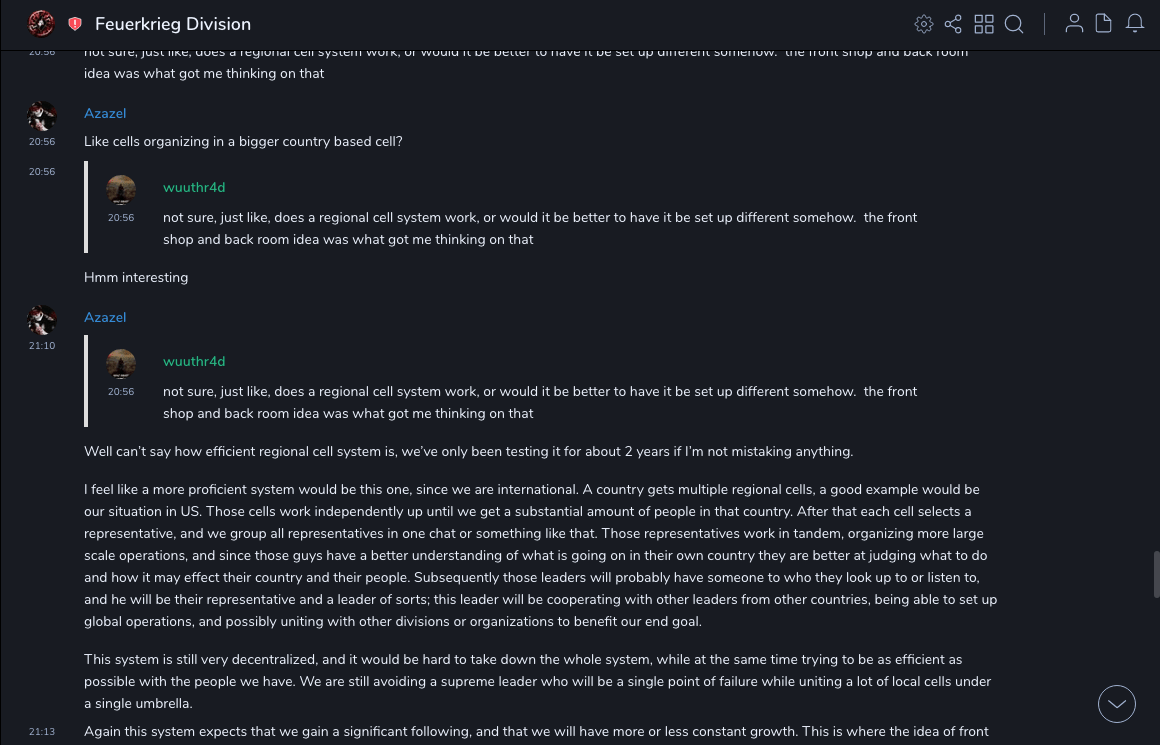This screenshot has width=1160, height=745.
Task: Click the red shield icon beside room name
Action: [x=75, y=24]
